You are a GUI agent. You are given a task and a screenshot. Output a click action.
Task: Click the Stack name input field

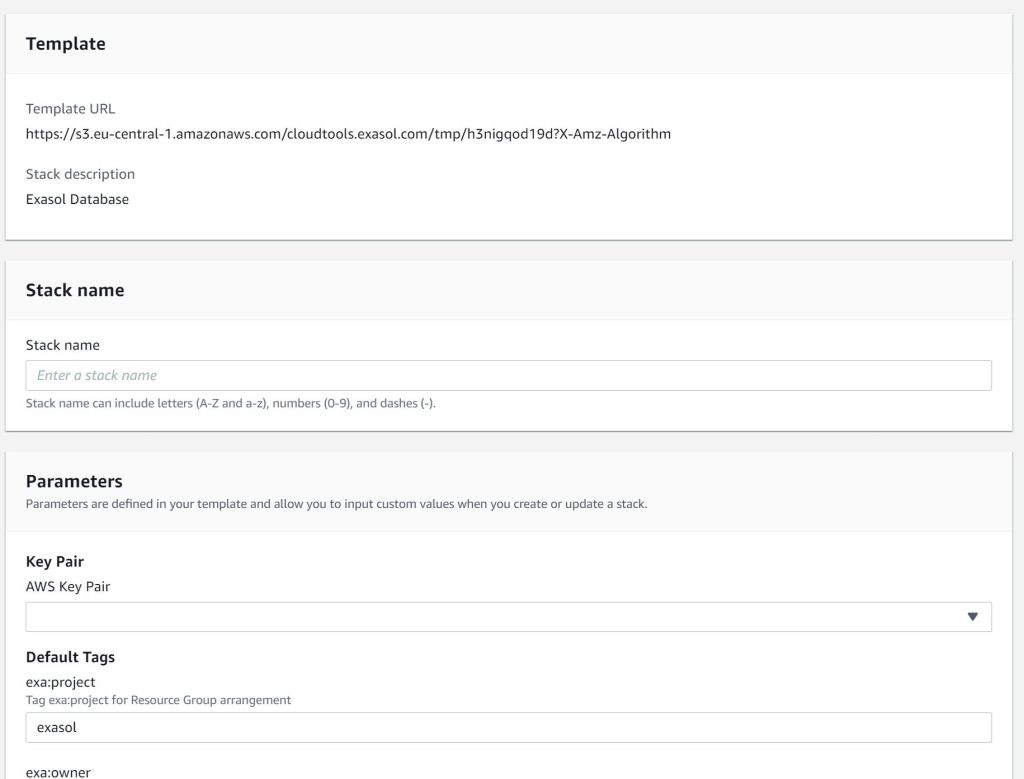point(508,375)
